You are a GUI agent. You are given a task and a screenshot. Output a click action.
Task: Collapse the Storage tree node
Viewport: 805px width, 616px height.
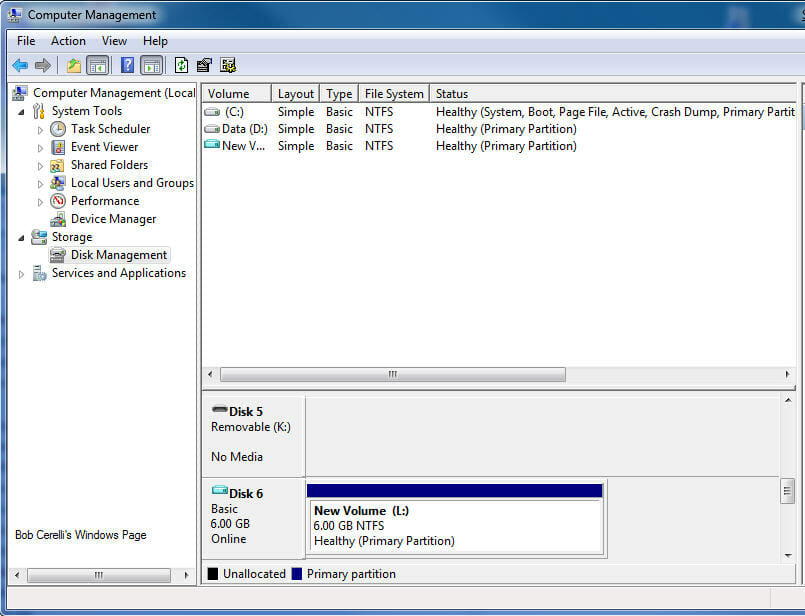[22, 237]
